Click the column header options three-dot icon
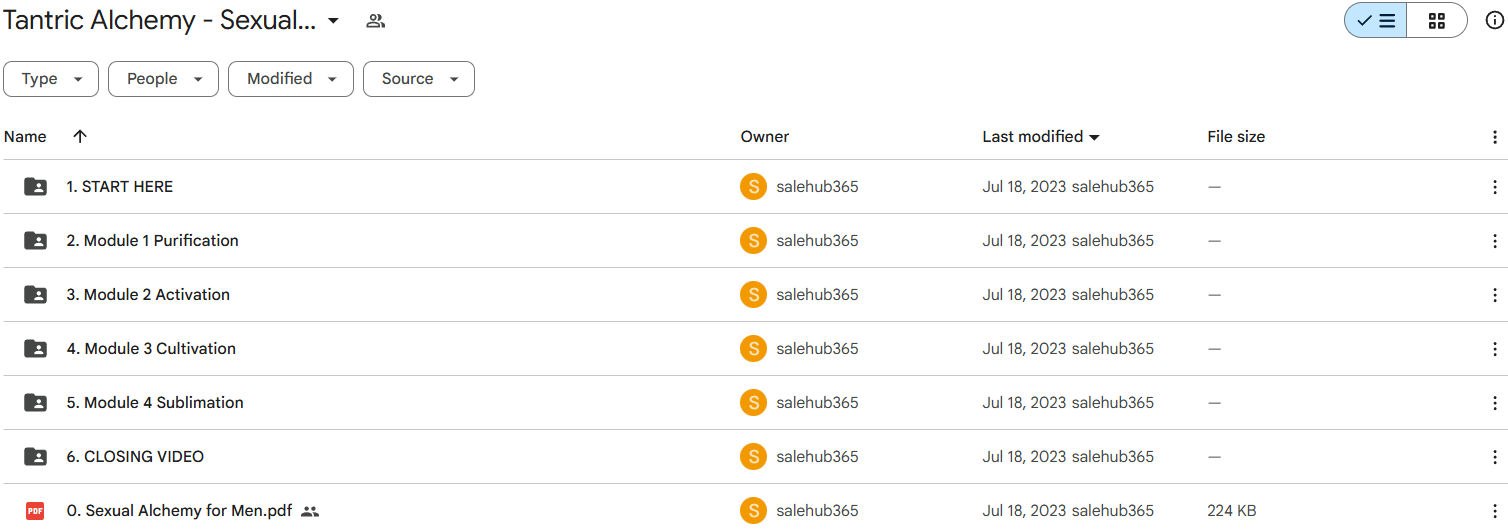The width and height of the screenshot is (1508, 529). pyautogui.click(x=1494, y=137)
